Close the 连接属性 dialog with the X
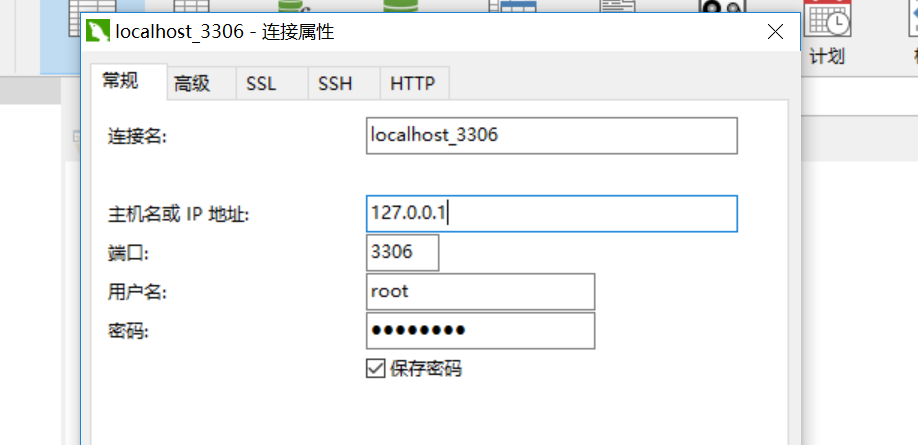This screenshot has height=445, width=918. (x=775, y=32)
